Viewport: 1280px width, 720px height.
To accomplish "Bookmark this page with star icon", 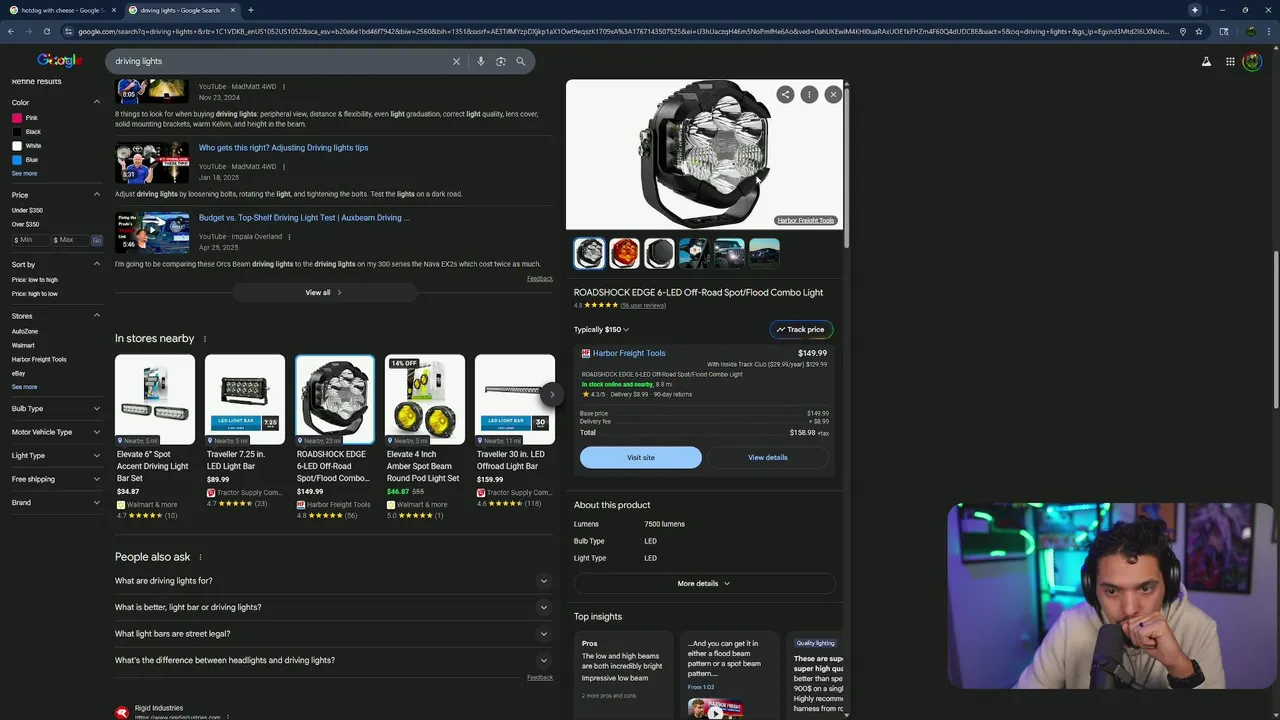I will pyautogui.click(x=1199, y=31).
